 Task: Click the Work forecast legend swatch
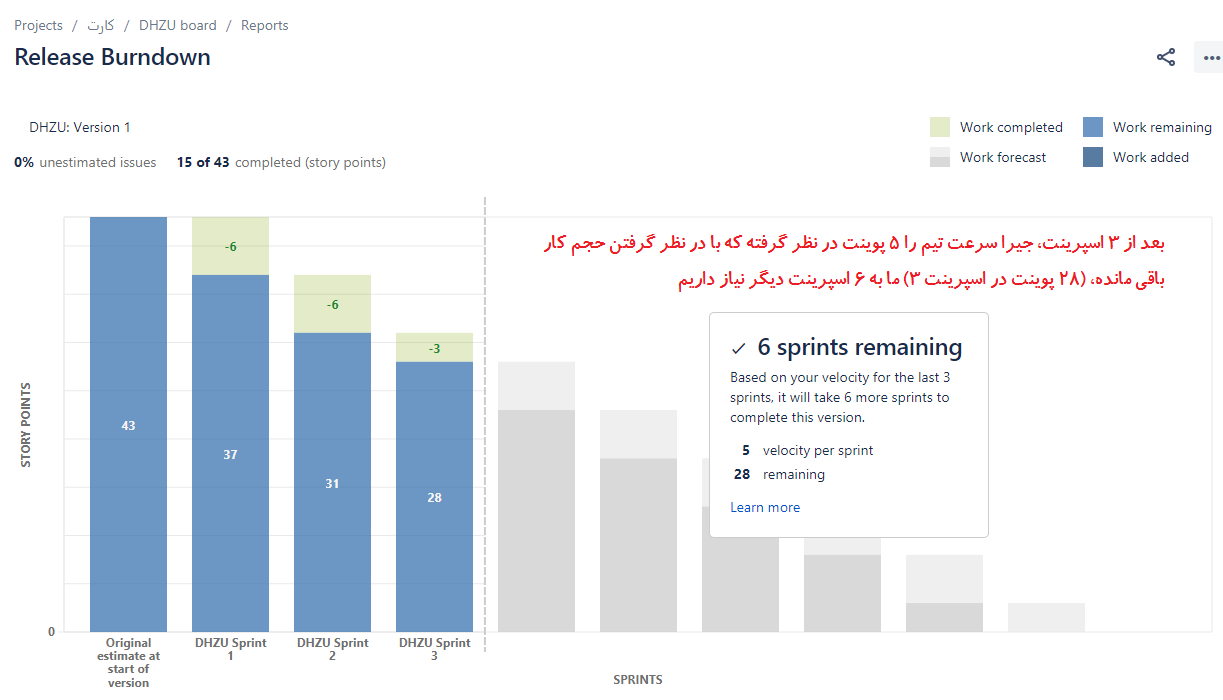[940, 157]
